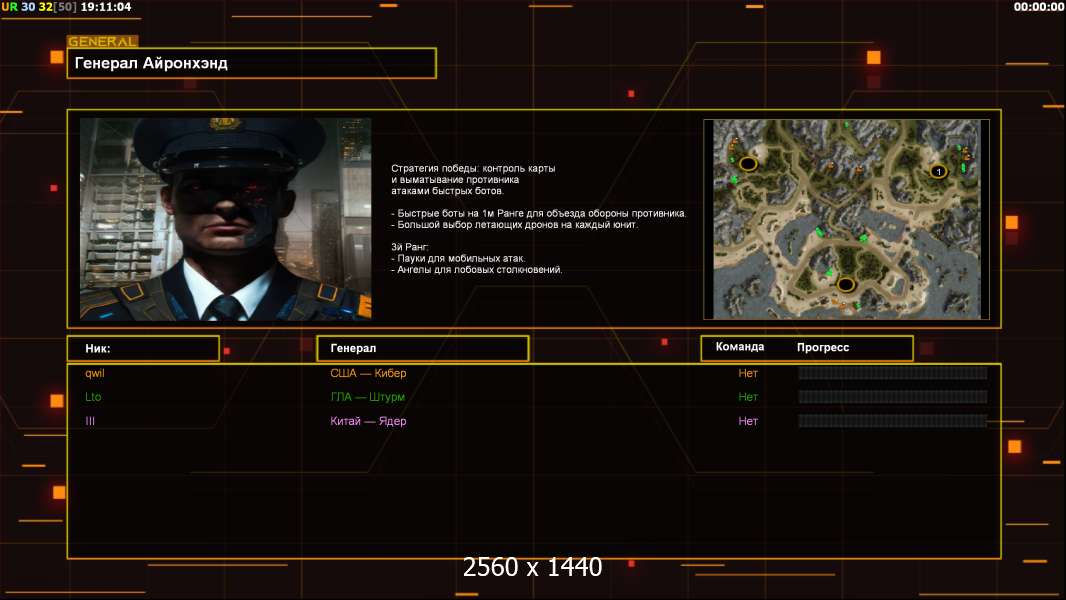Click the progress bar in III row
This screenshot has height=600, width=1066.
point(892,421)
